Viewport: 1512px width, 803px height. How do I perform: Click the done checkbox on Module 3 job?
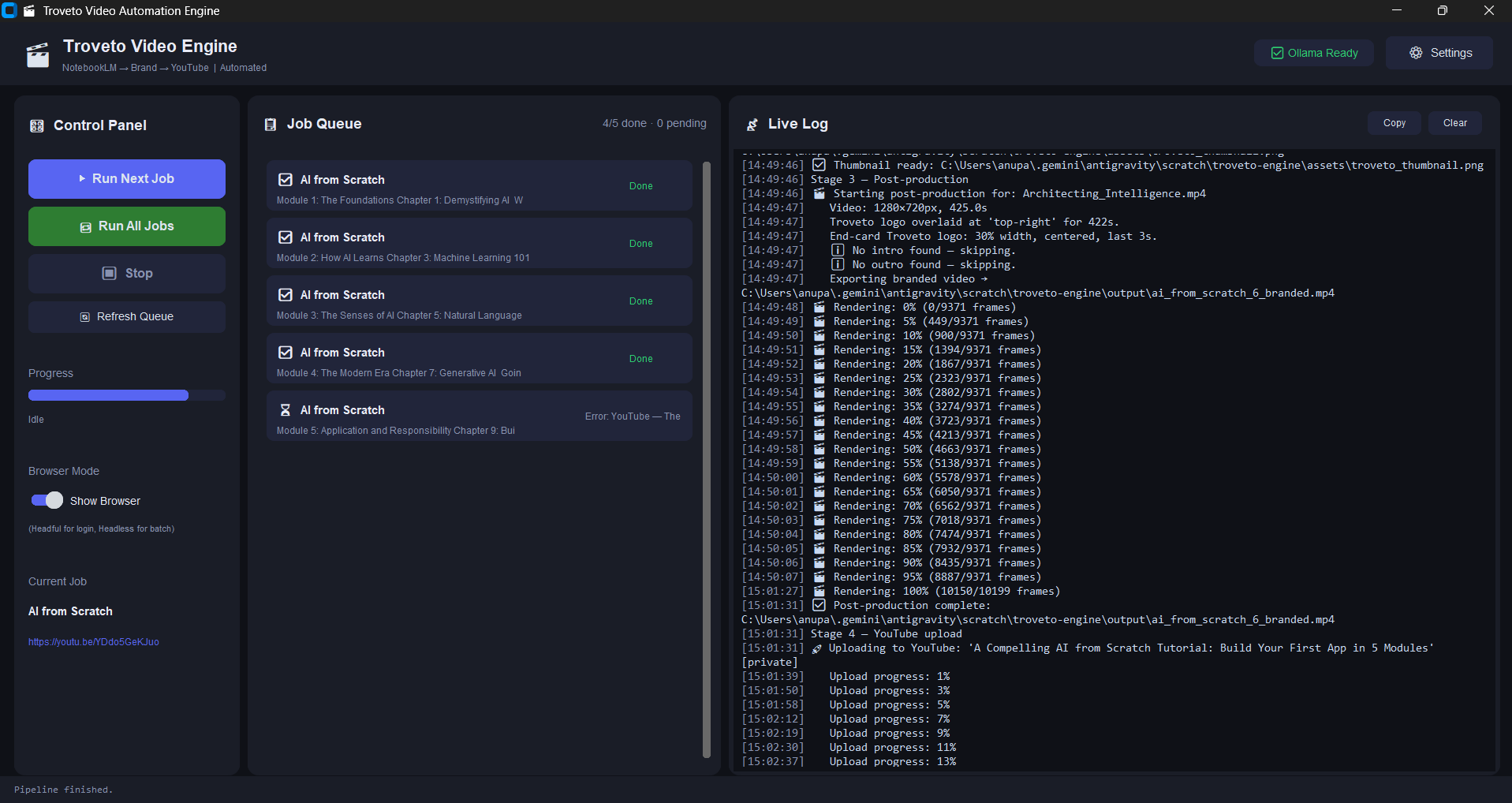[286, 295]
